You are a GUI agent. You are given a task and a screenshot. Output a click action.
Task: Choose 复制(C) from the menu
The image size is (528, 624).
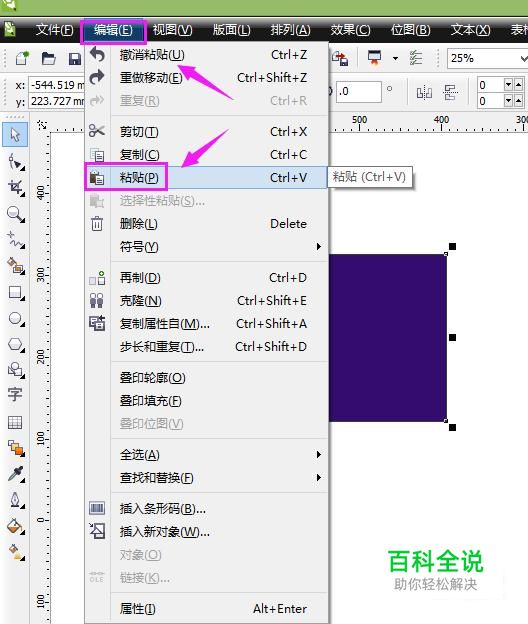[207, 155]
